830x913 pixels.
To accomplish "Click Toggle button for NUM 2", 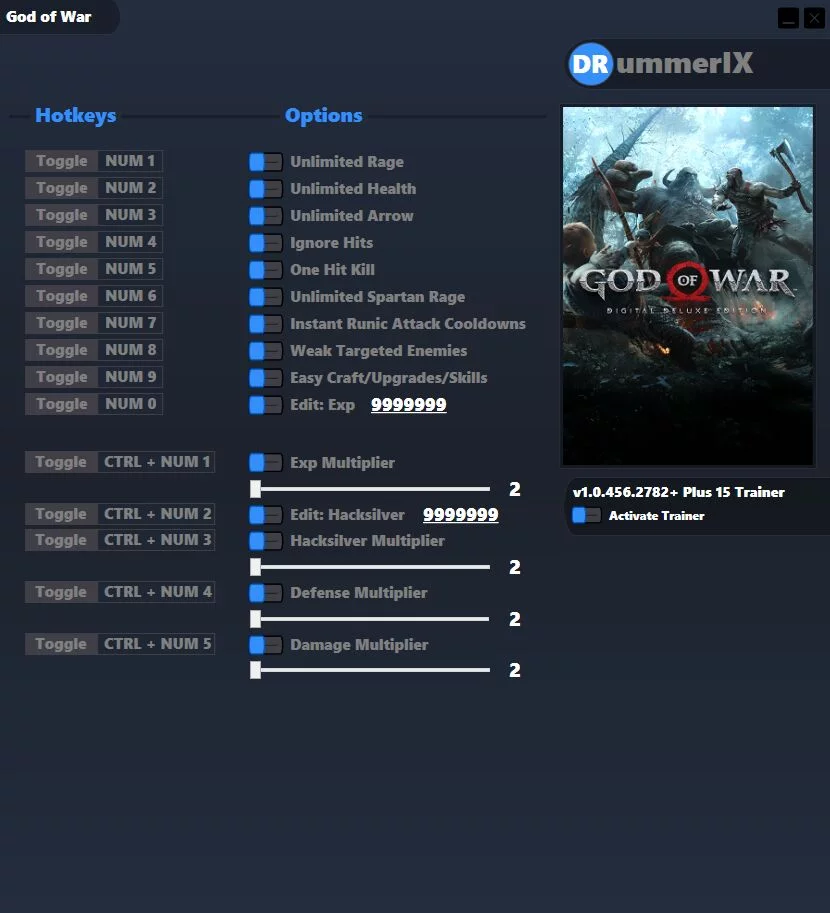I will pyautogui.click(x=61, y=188).
